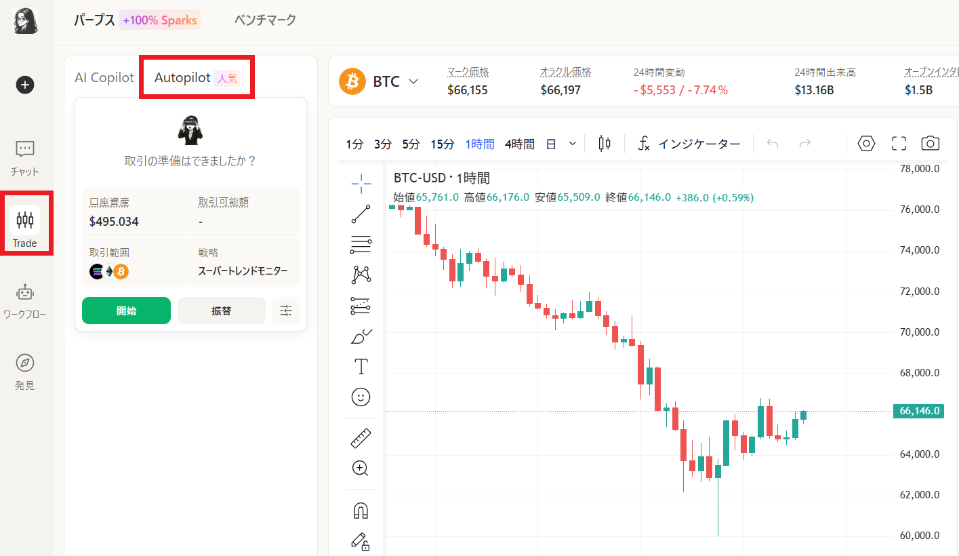Click the zoom in magnifier tool
The height and width of the screenshot is (556, 959).
pos(361,468)
